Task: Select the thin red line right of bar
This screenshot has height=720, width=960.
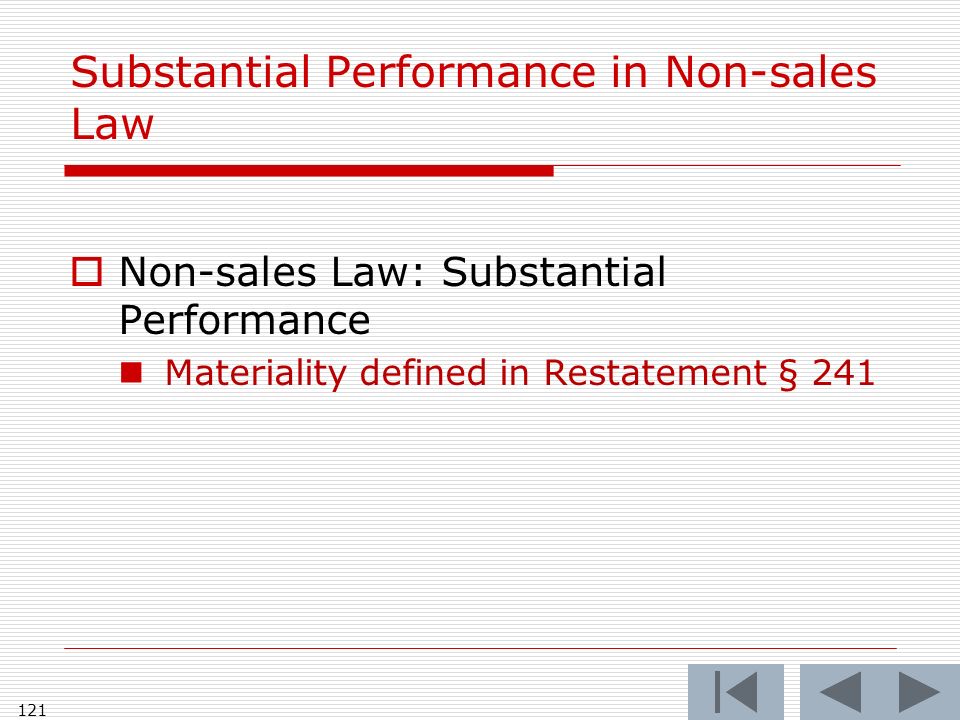Action: [727, 165]
